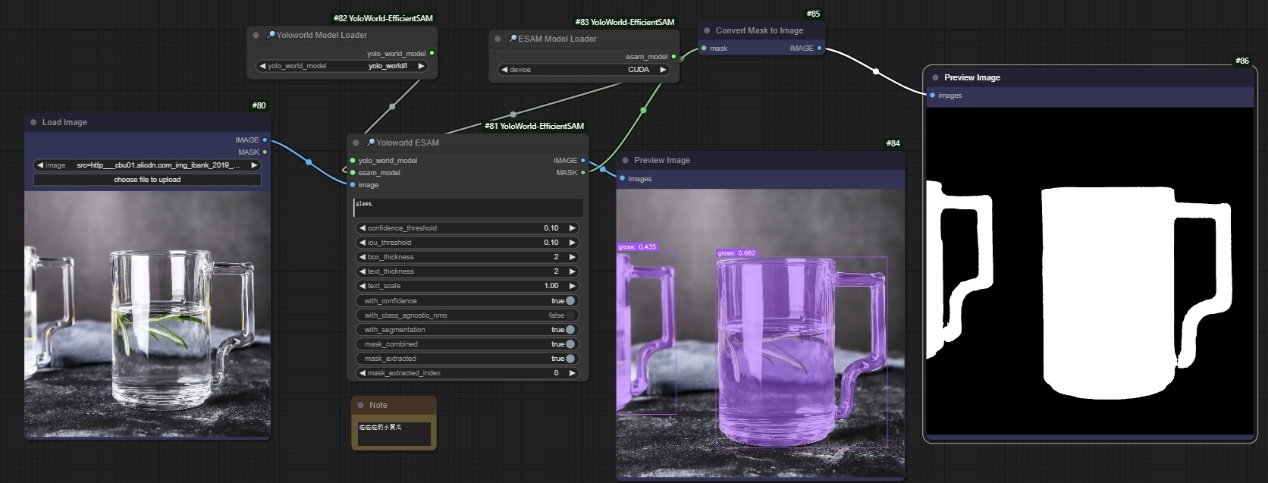Collapse the Load Image node via its title dot
The width and height of the screenshot is (1268, 483).
click(x=33, y=122)
